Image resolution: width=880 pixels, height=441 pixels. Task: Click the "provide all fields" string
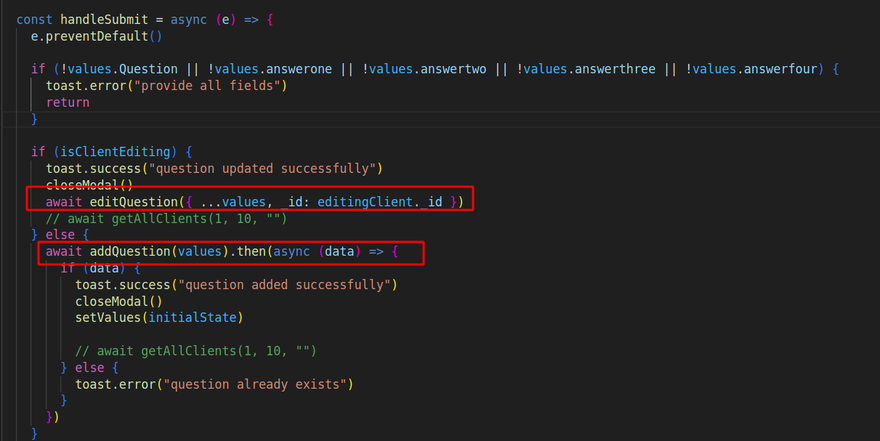[213, 85]
